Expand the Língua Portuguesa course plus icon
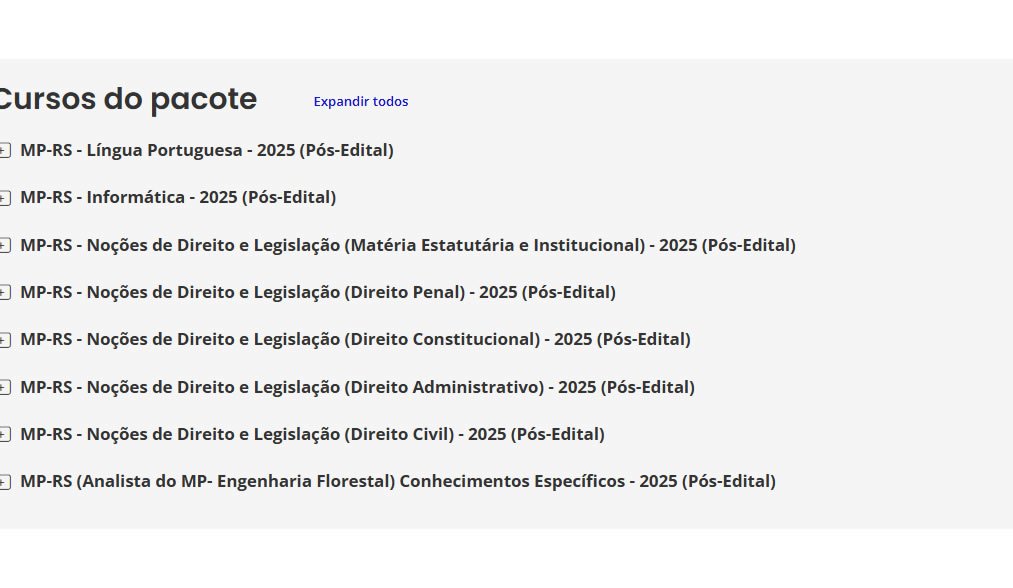Viewport: 1013px width, 588px height. coord(5,151)
